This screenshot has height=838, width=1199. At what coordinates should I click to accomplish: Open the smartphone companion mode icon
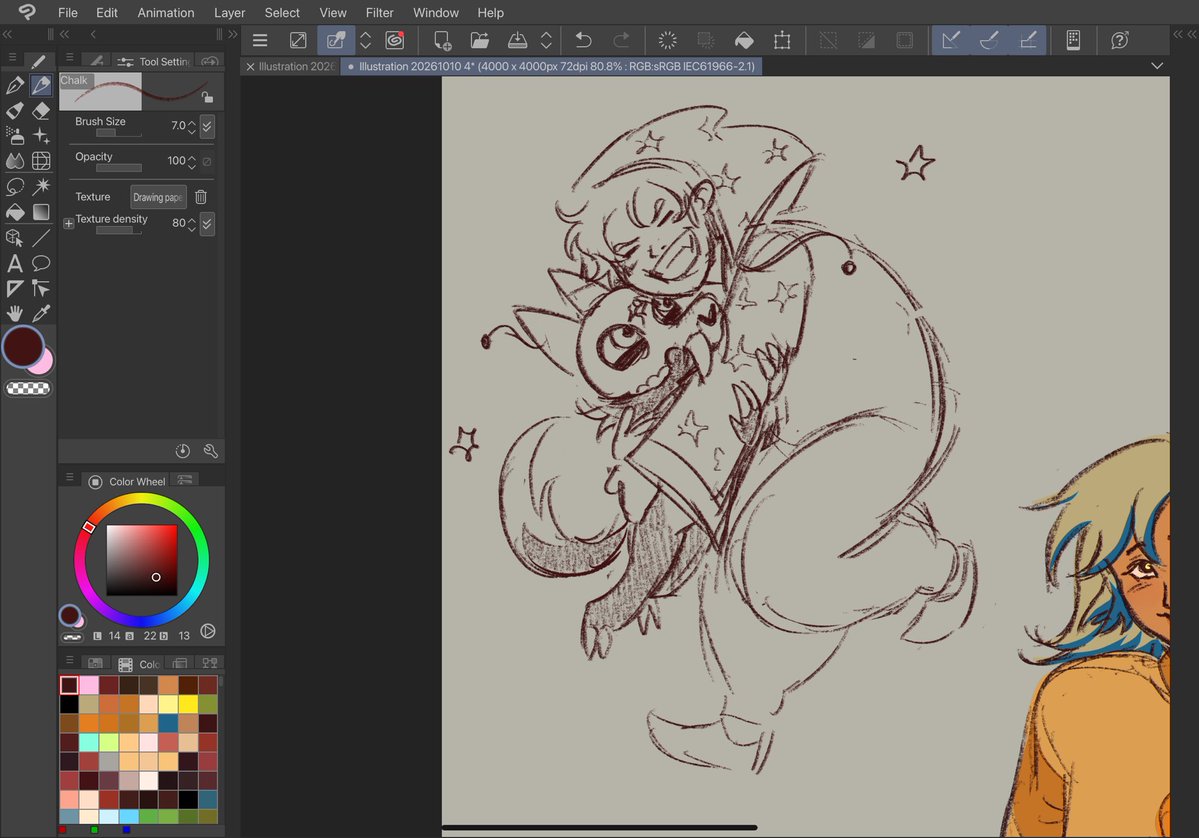(x=1073, y=41)
